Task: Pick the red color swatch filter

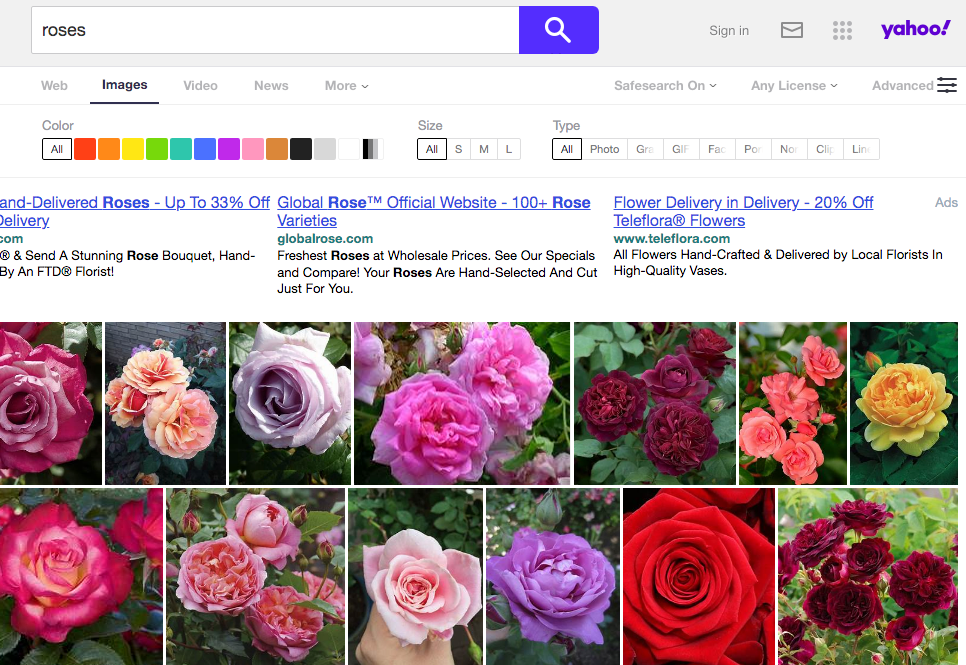Action: [x=85, y=149]
